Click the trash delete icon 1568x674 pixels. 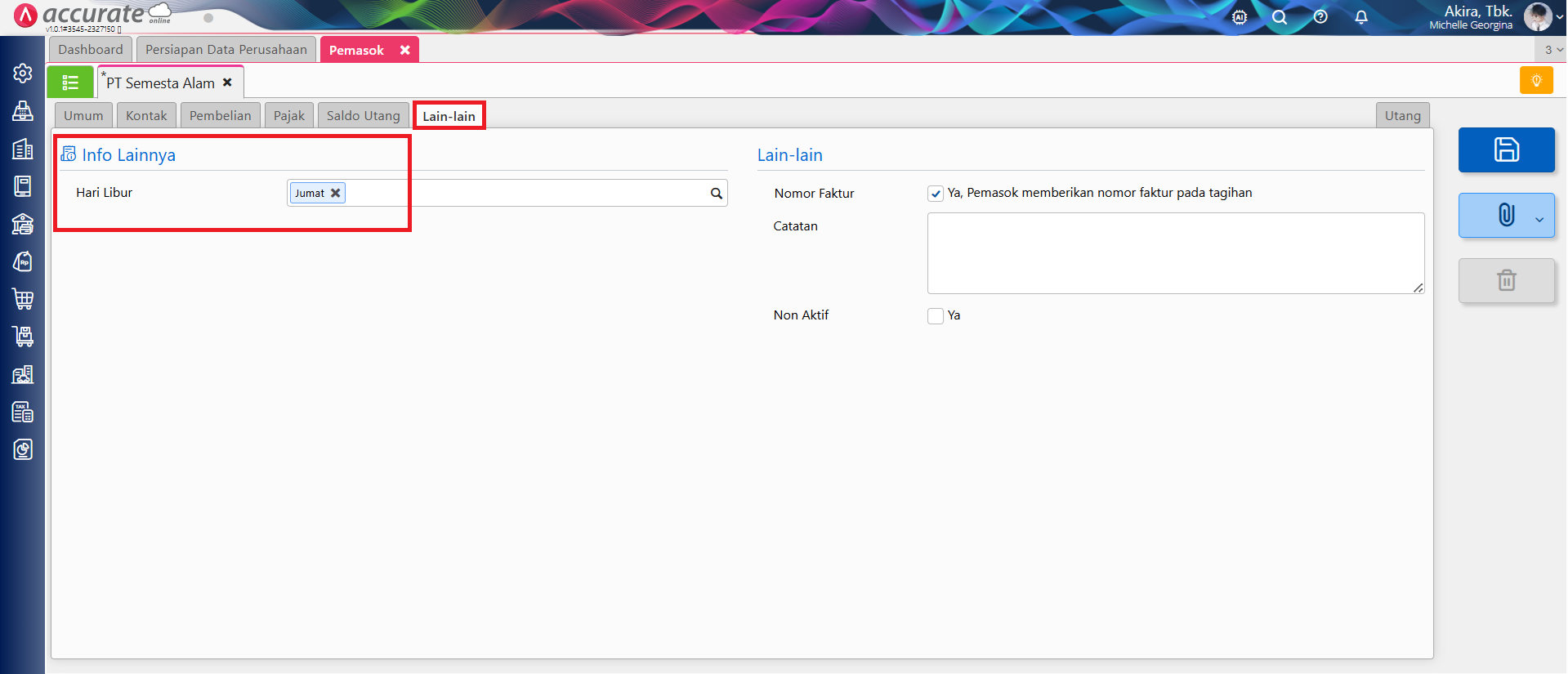[1506, 281]
